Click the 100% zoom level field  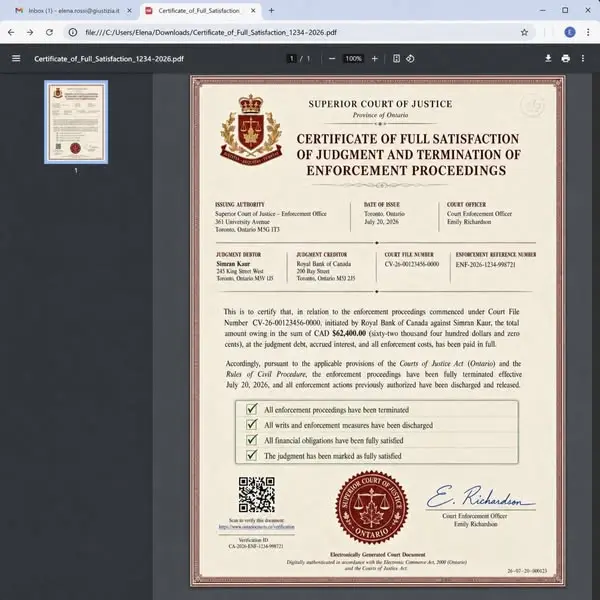353,59
